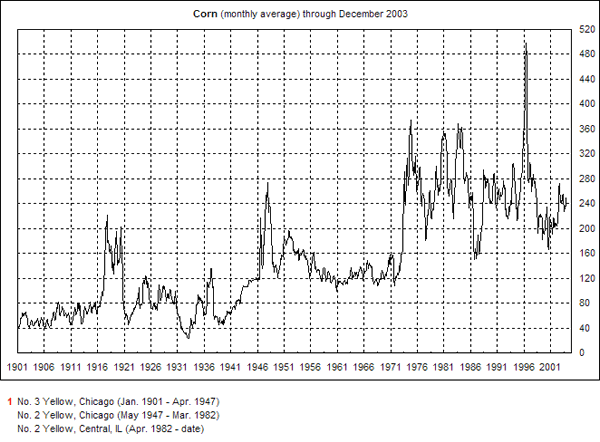The width and height of the screenshot is (600, 442).
Task: Click the price peak just after 1946
Action: pyautogui.click(x=267, y=184)
